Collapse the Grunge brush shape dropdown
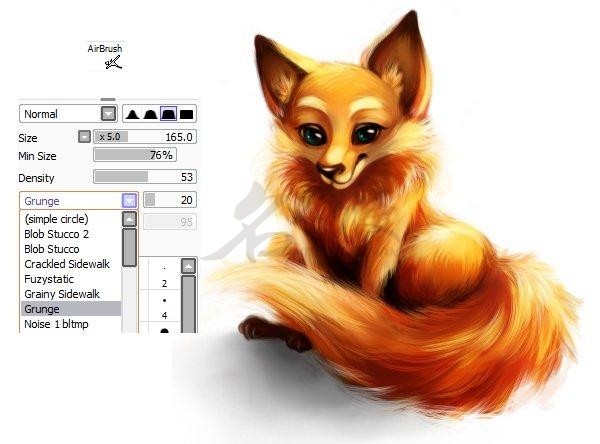This screenshot has height=444, width=600. 129,200
